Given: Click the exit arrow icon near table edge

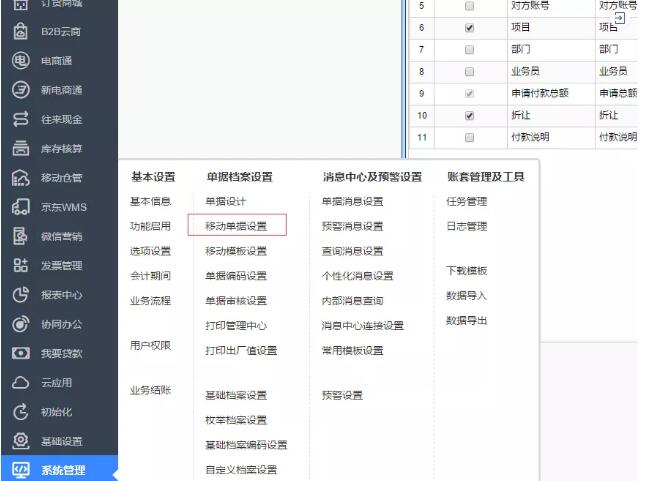Looking at the screenshot, I should pos(620,18).
